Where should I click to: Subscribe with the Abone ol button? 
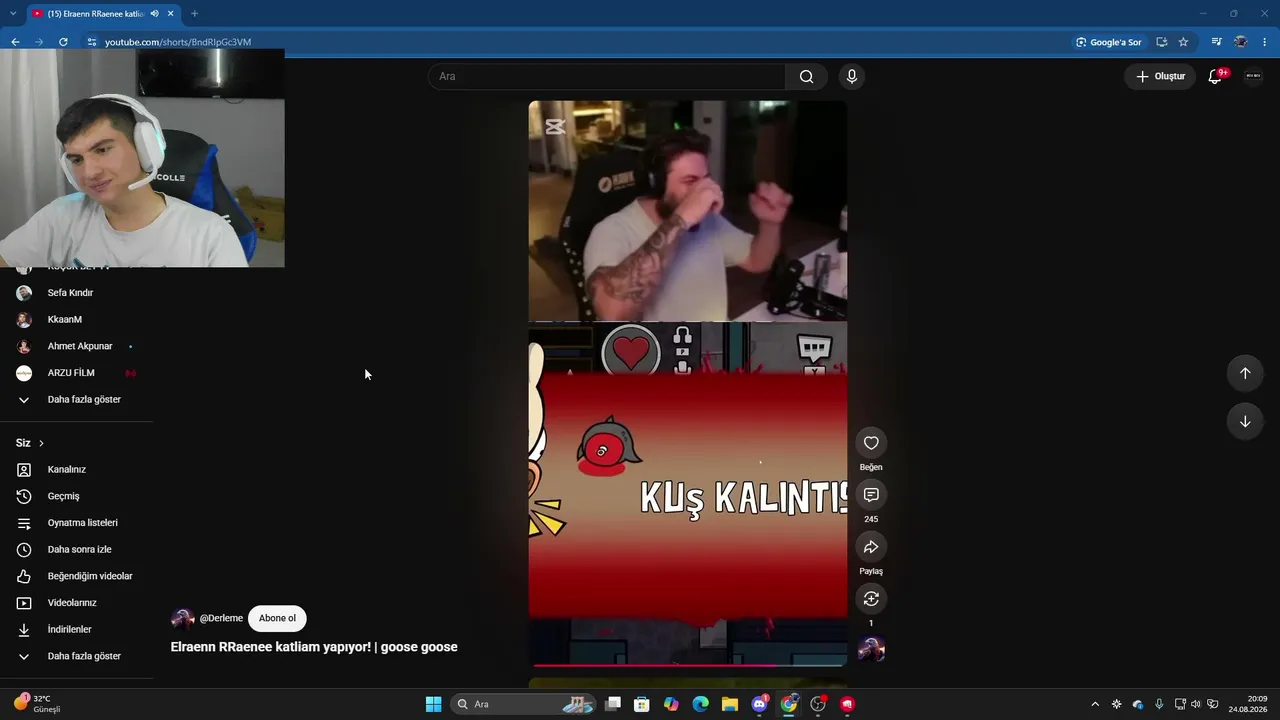pos(277,618)
